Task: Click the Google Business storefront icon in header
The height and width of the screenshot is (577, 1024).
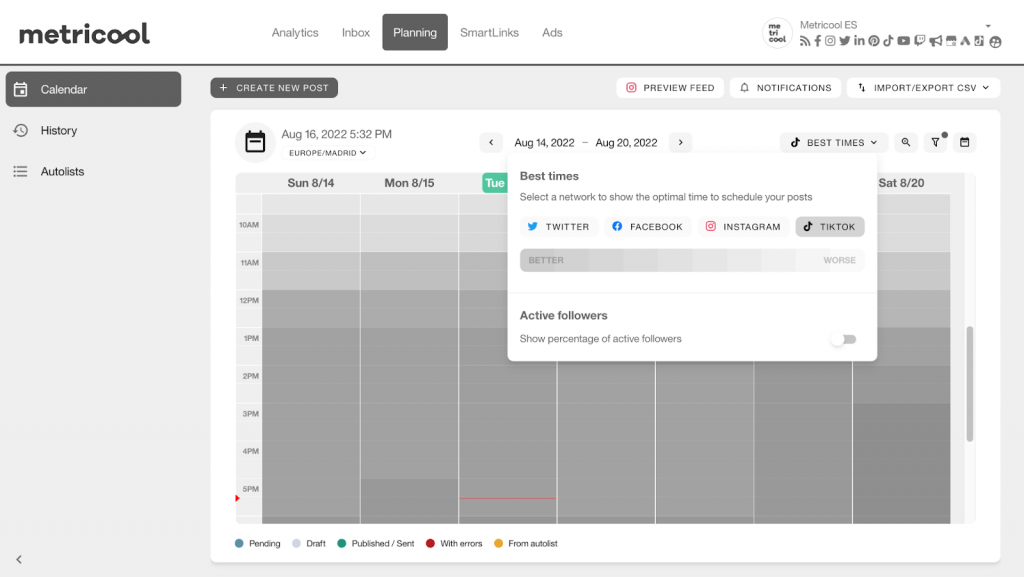Action: click(951, 41)
